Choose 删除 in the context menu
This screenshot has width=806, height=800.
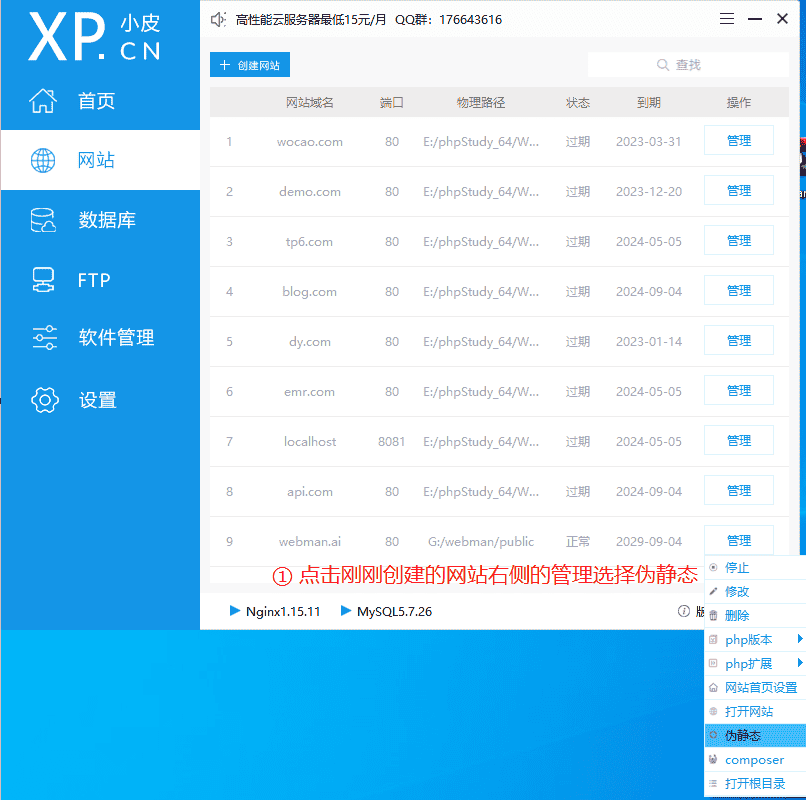pos(739,615)
